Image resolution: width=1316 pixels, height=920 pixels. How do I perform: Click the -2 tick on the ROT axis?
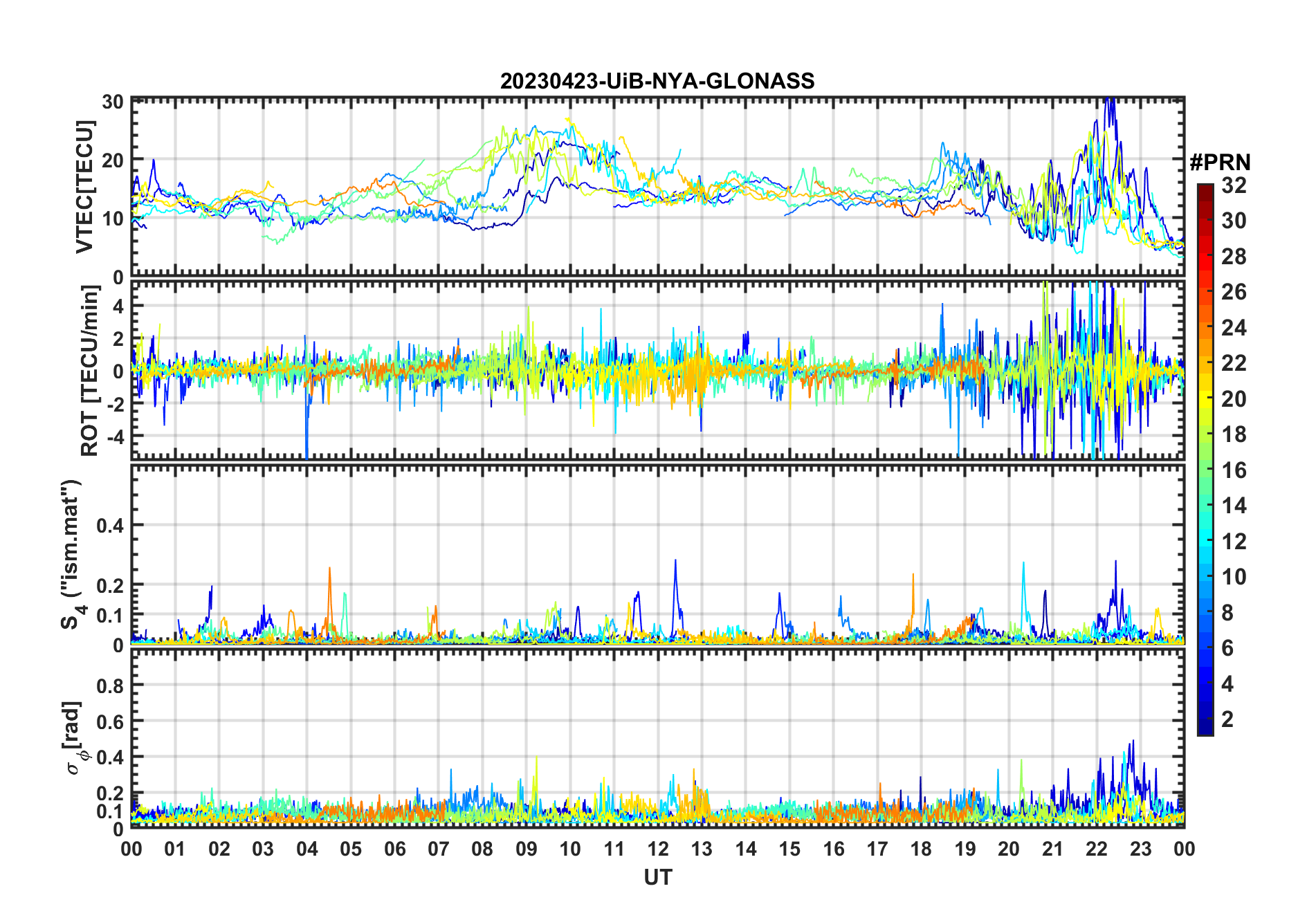[x=115, y=404]
